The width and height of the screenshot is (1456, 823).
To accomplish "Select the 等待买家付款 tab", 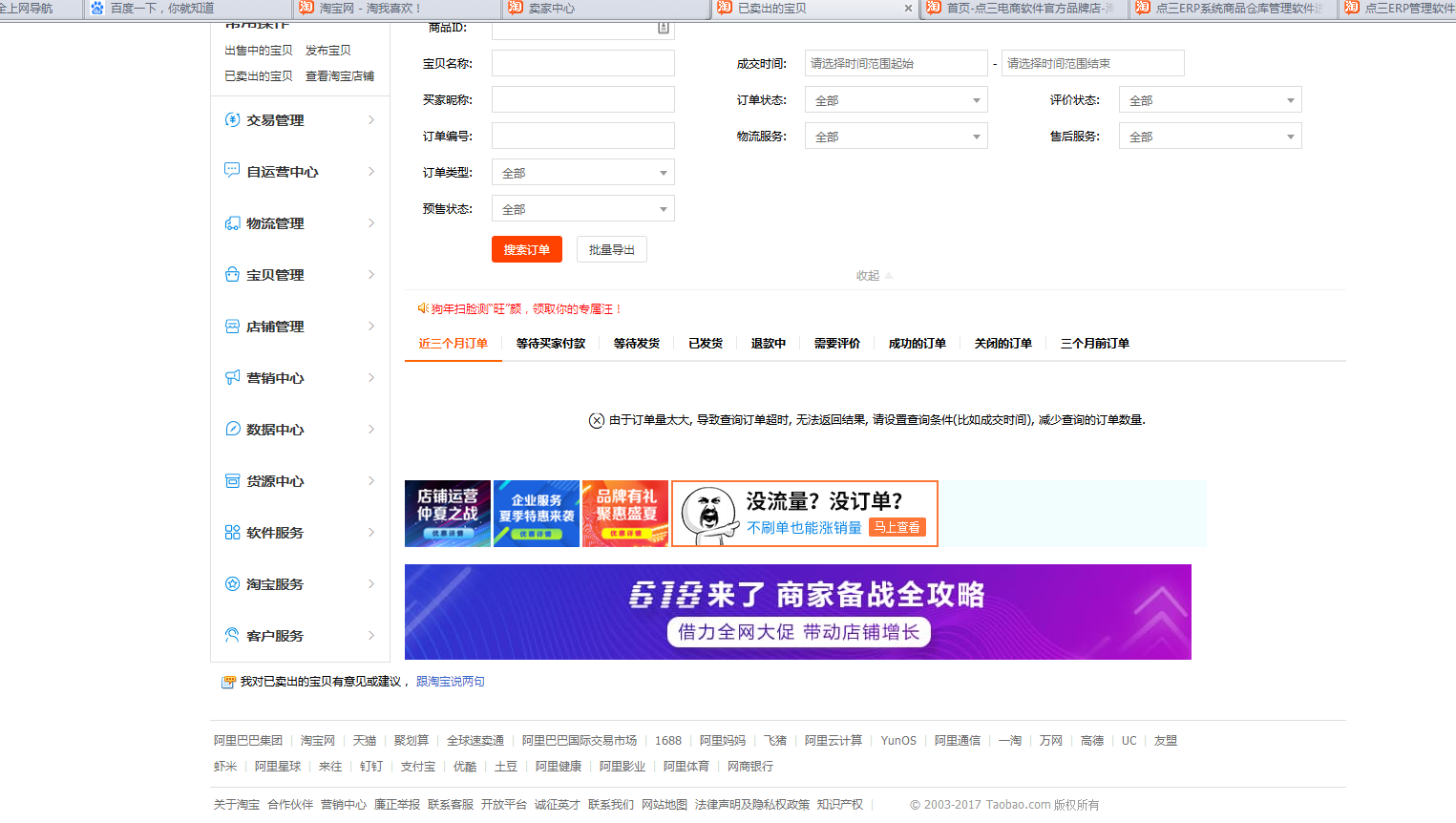I will (x=551, y=344).
